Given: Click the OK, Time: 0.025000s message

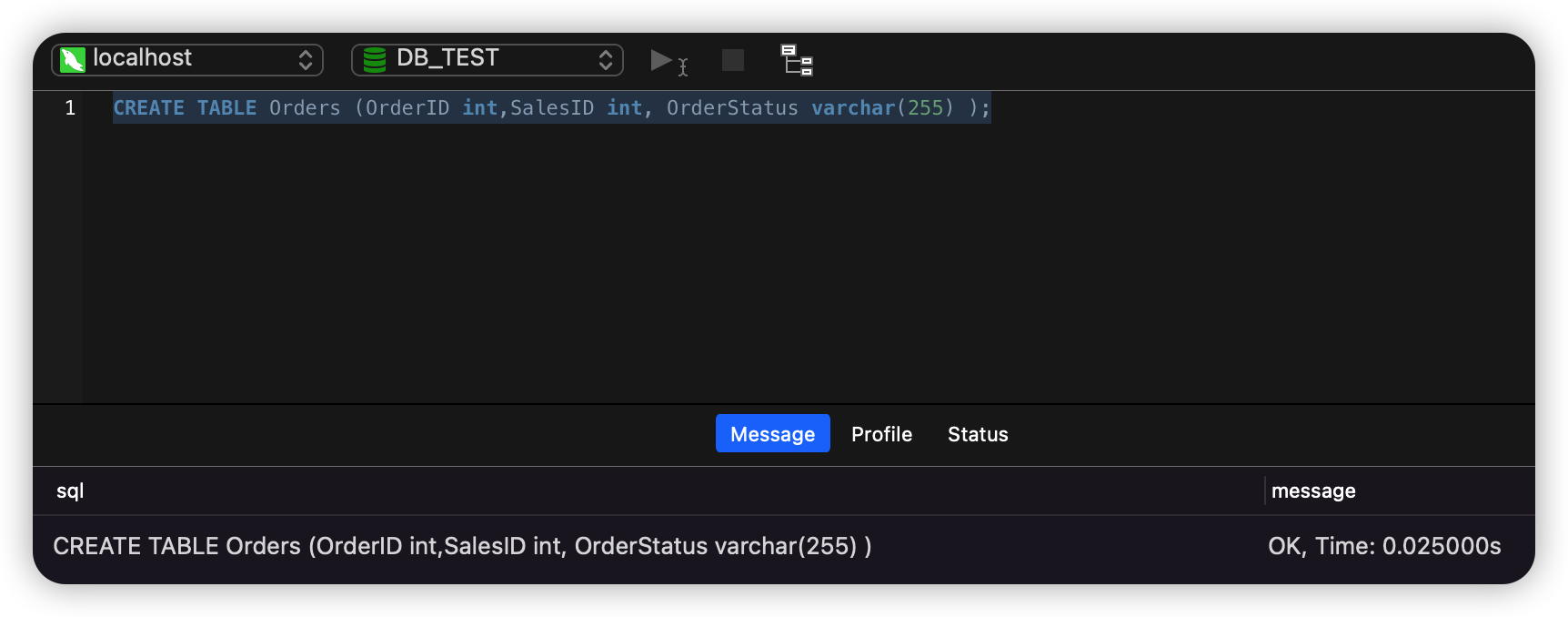Looking at the screenshot, I should click(1384, 546).
